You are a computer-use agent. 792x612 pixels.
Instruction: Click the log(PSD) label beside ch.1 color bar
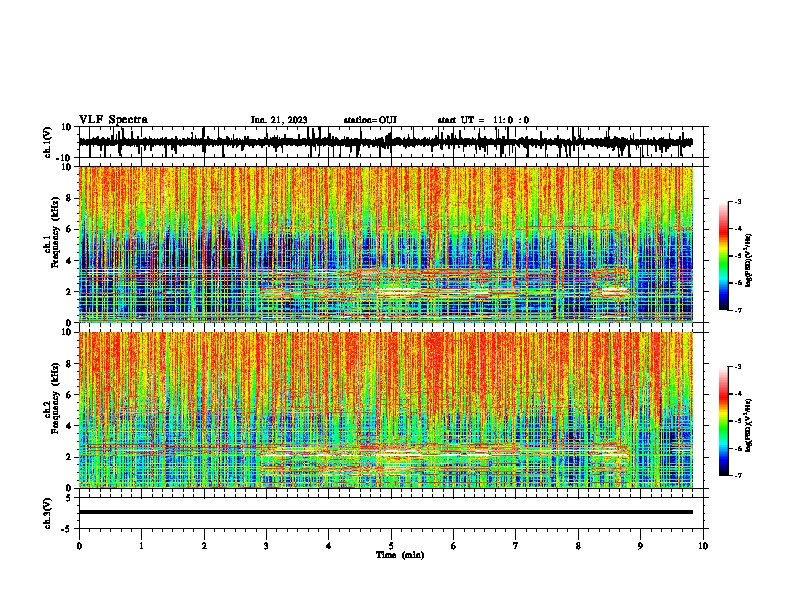tap(748, 261)
